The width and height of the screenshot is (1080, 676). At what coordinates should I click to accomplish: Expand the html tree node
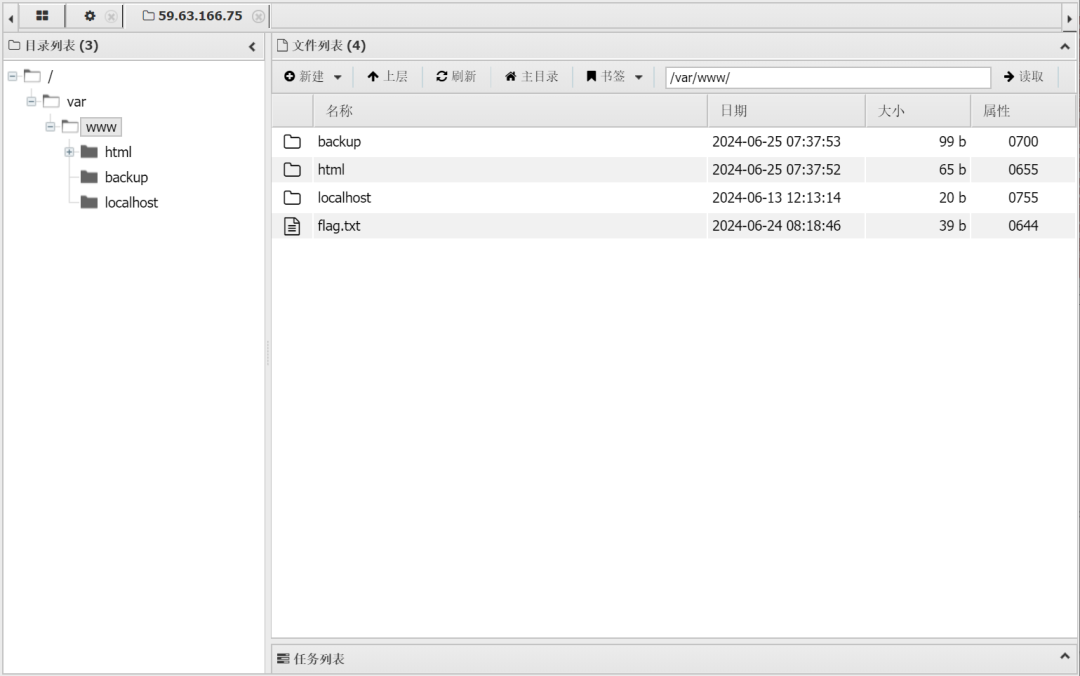tap(70, 152)
